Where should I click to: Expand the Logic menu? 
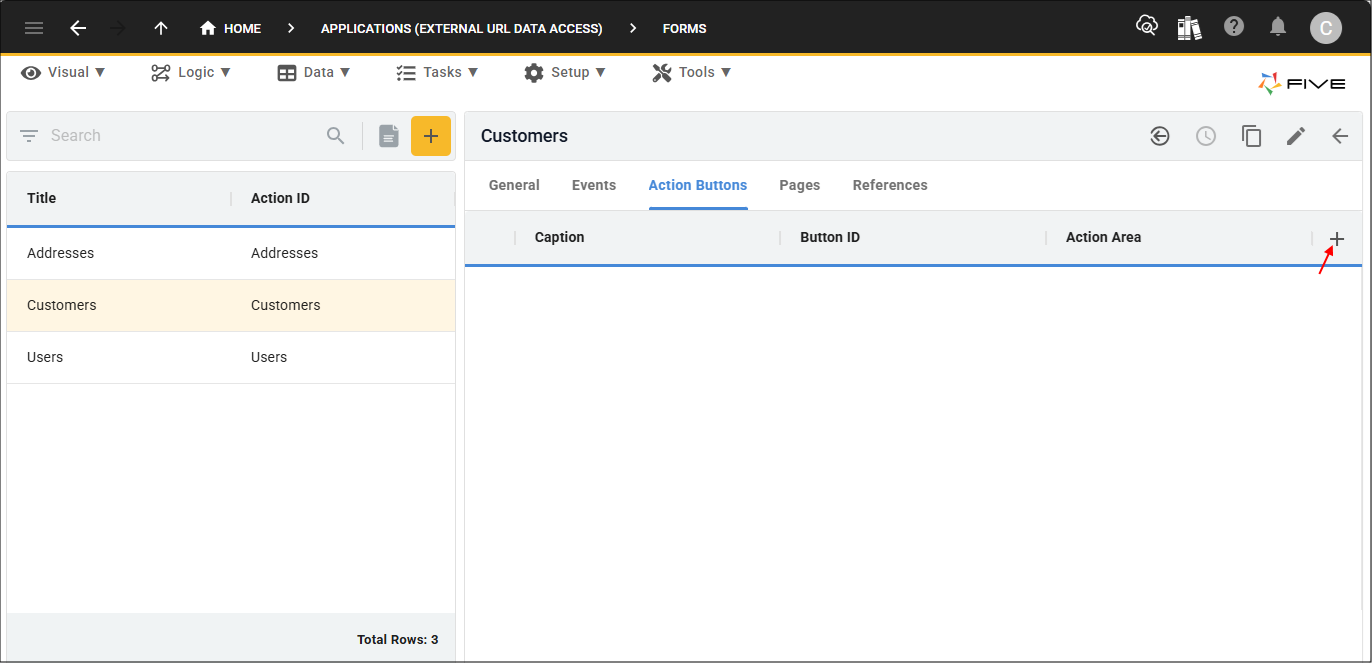191,72
